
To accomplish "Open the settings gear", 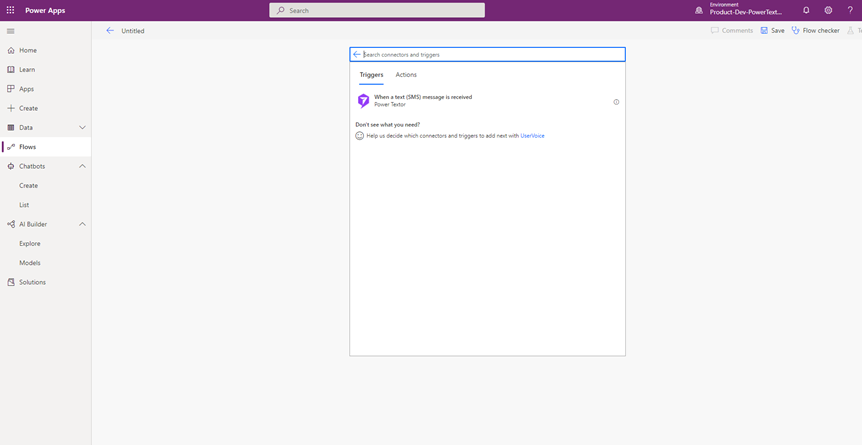I will pyautogui.click(x=828, y=10).
